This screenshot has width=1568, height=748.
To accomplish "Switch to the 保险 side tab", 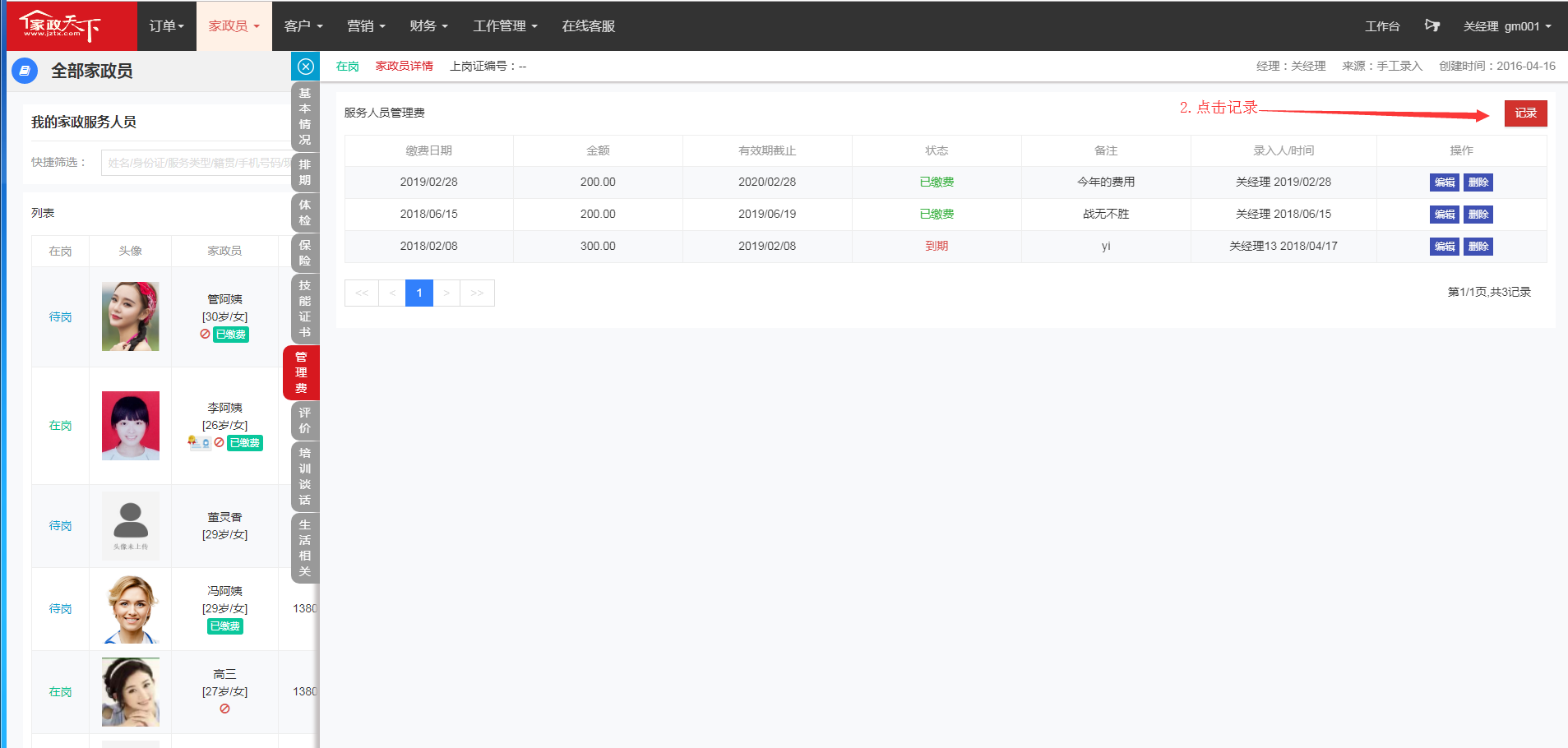I will tap(305, 253).
